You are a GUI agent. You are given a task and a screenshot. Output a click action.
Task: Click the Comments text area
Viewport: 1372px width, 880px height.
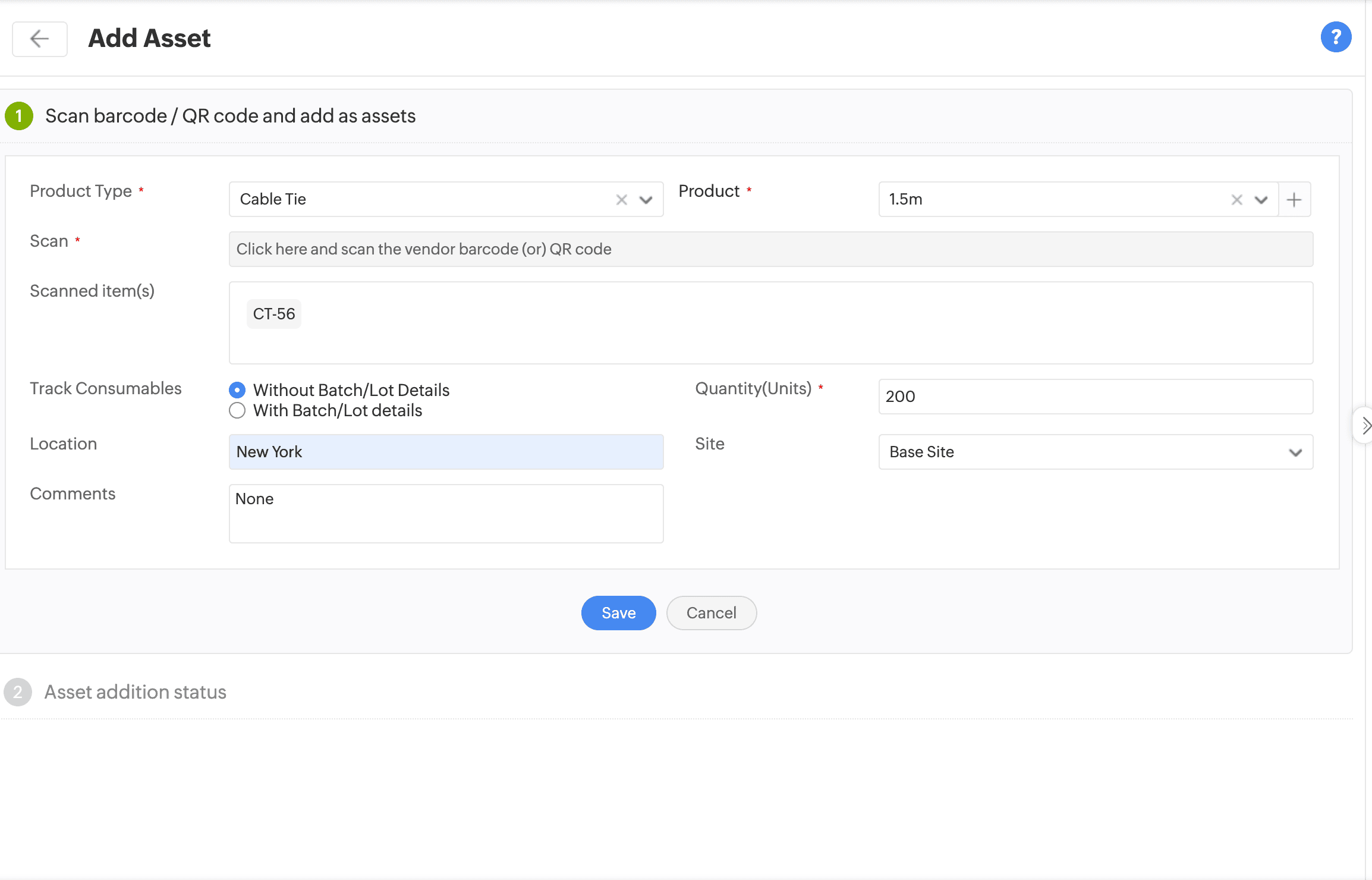pos(446,513)
